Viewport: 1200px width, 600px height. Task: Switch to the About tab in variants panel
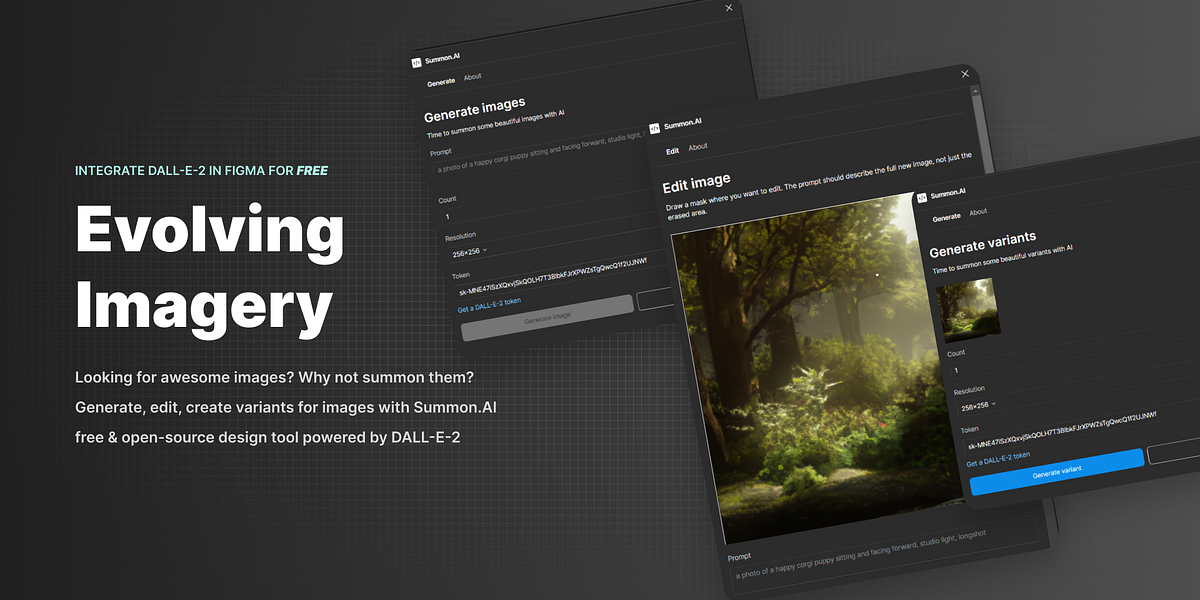(977, 213)
